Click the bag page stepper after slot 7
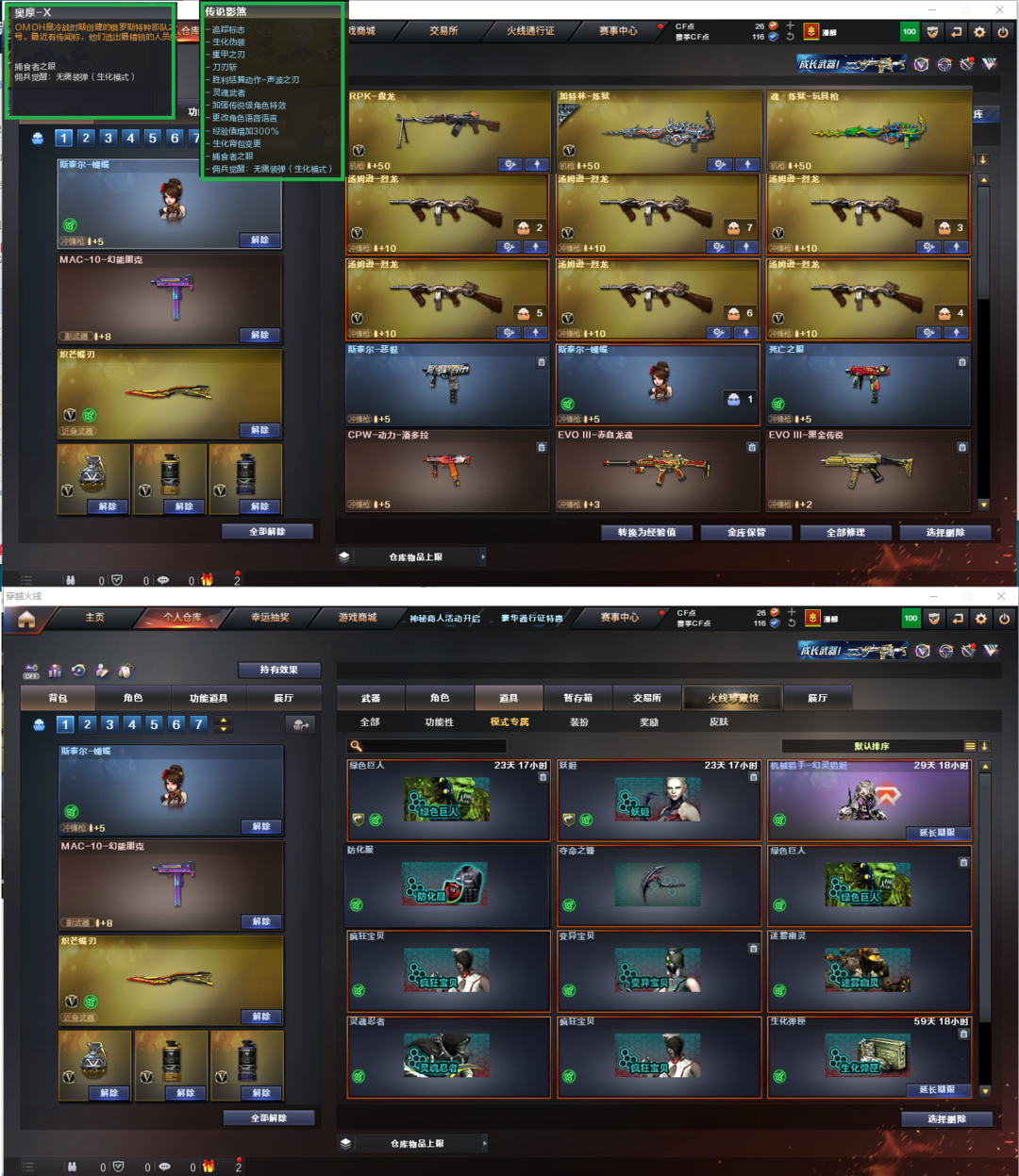This screenshot has width=1019, height=1176. pyautogui.click(x=224, y=724)
